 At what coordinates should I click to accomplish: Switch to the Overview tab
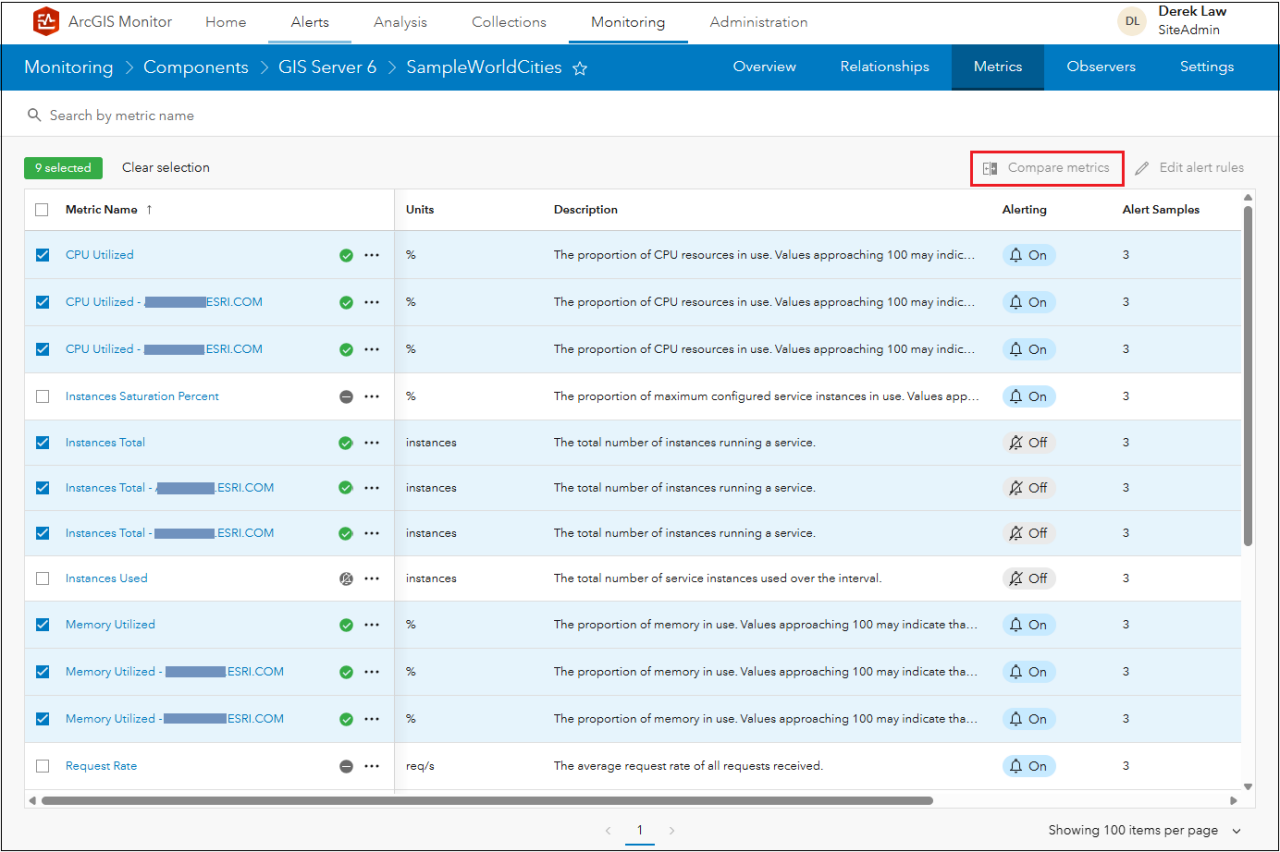click(x=765, y=67)
